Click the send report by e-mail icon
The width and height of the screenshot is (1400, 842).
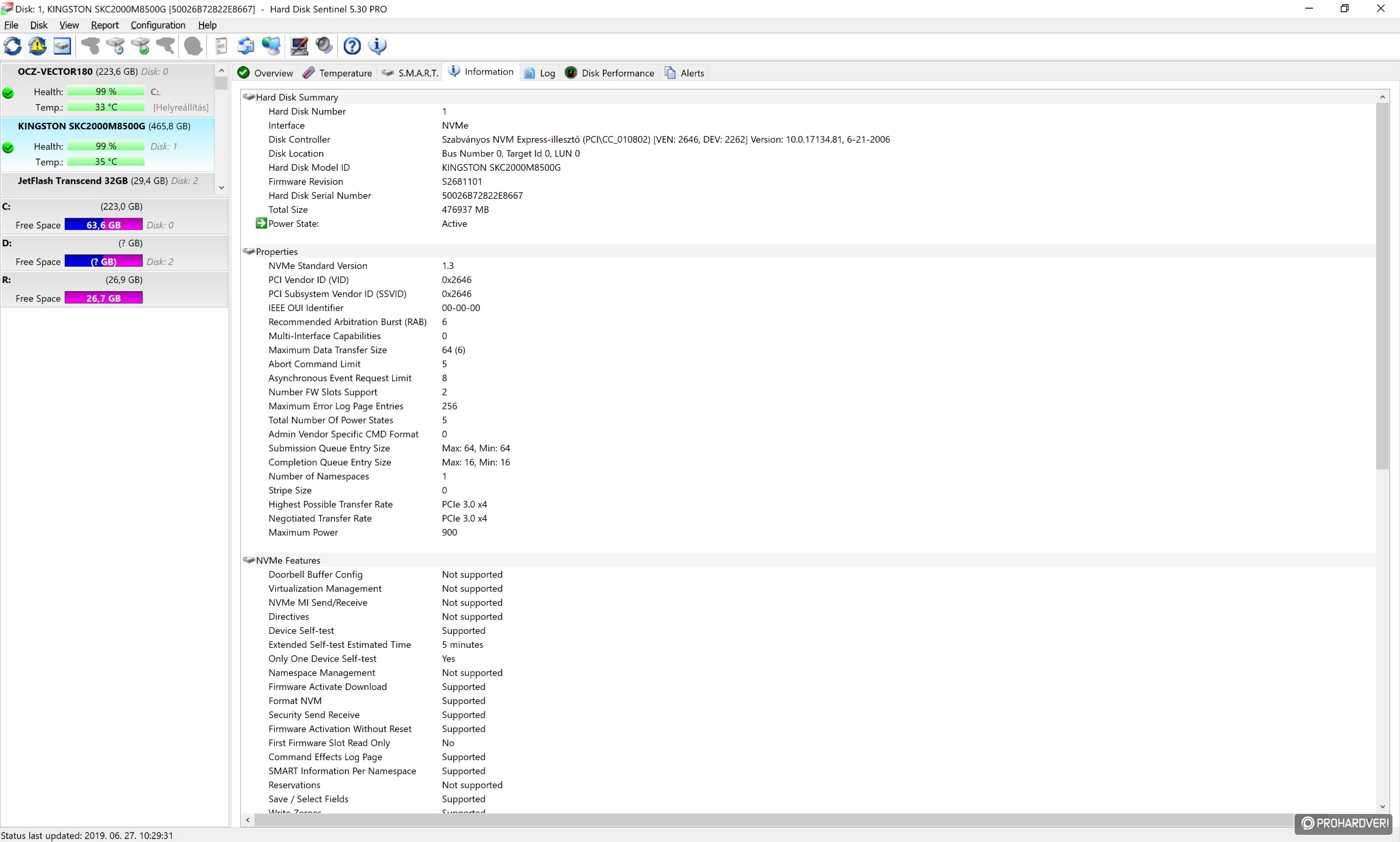246,46
